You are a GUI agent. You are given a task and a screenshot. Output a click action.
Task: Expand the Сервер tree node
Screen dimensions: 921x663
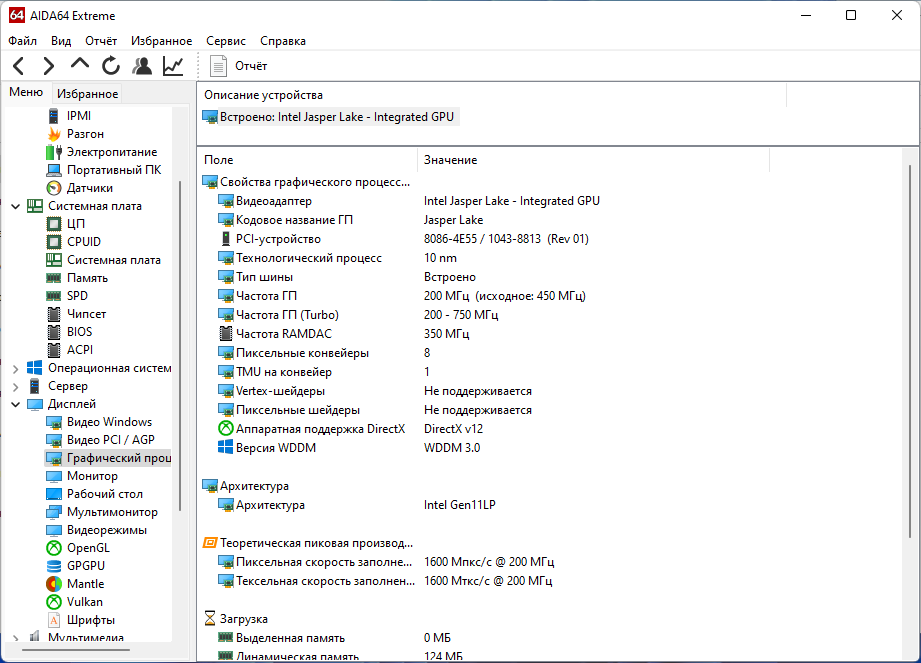[16, 386]
